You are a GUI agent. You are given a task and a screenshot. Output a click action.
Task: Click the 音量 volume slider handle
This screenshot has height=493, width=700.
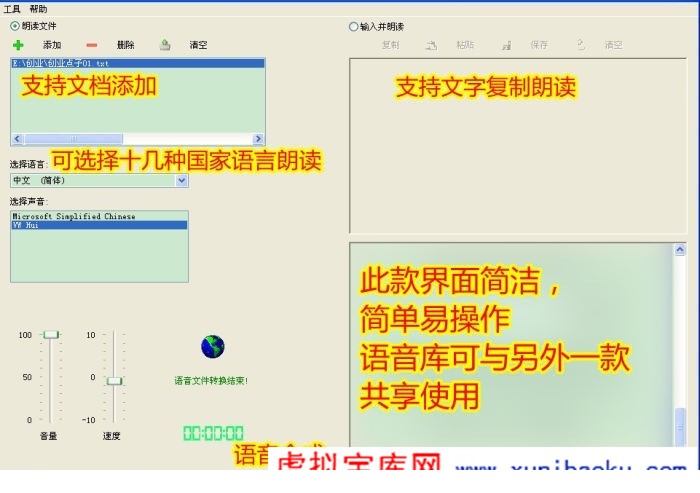coord(51,334)
